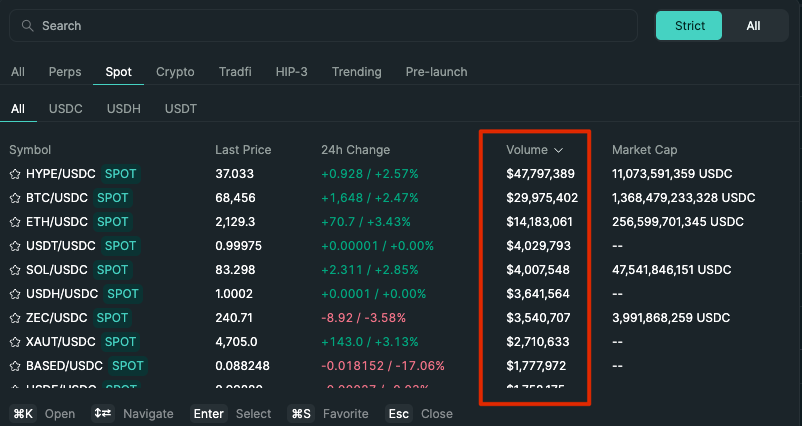Switch to the Crypto tab
This screenshot has width=802, height=426.
[x=175, y=72]
